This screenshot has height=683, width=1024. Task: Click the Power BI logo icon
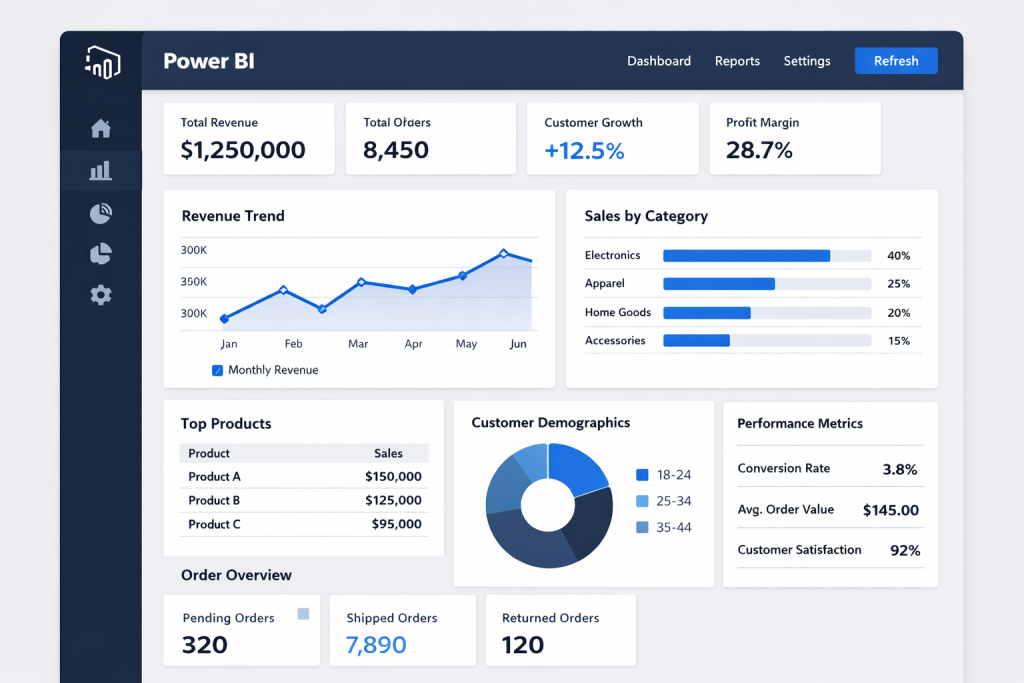click(101, 62)
